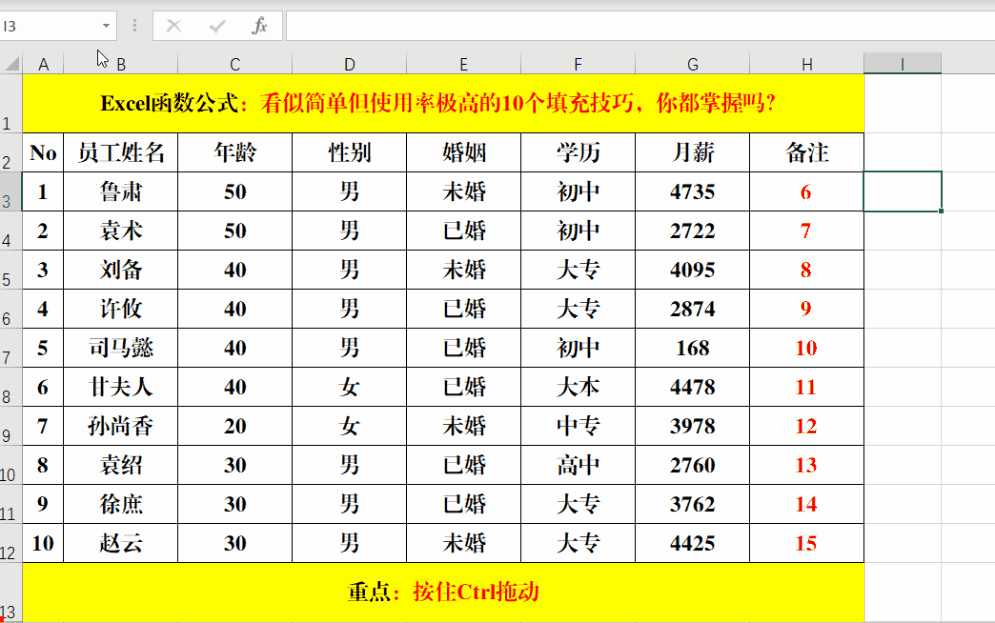Select row 1 header
This screenshot has width=995, height=623.
pyautogui.click(x=11, y=103)
